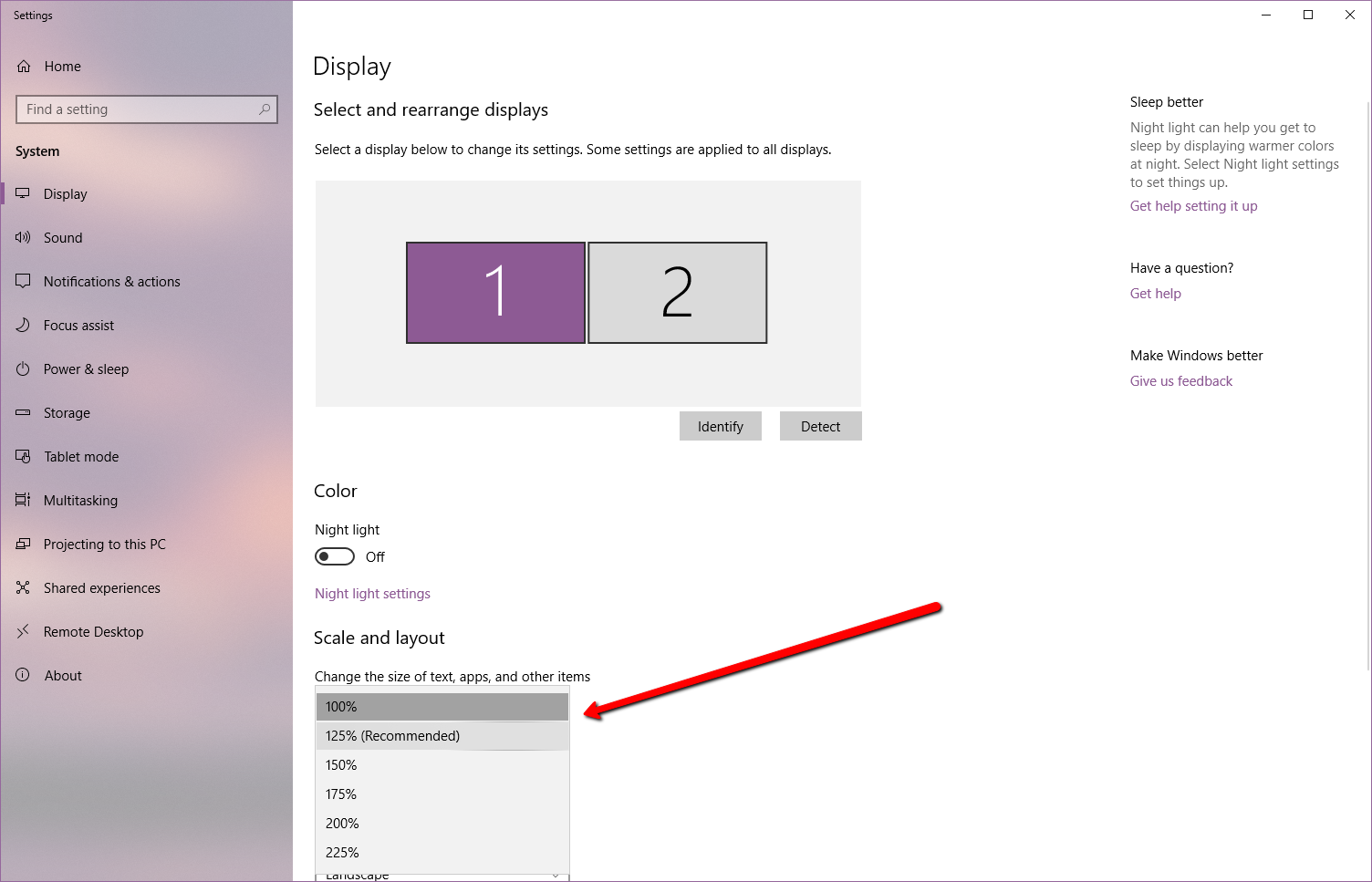Open Multitasking via its icon
The image size is (1372, 882).
tap(23, 501)
